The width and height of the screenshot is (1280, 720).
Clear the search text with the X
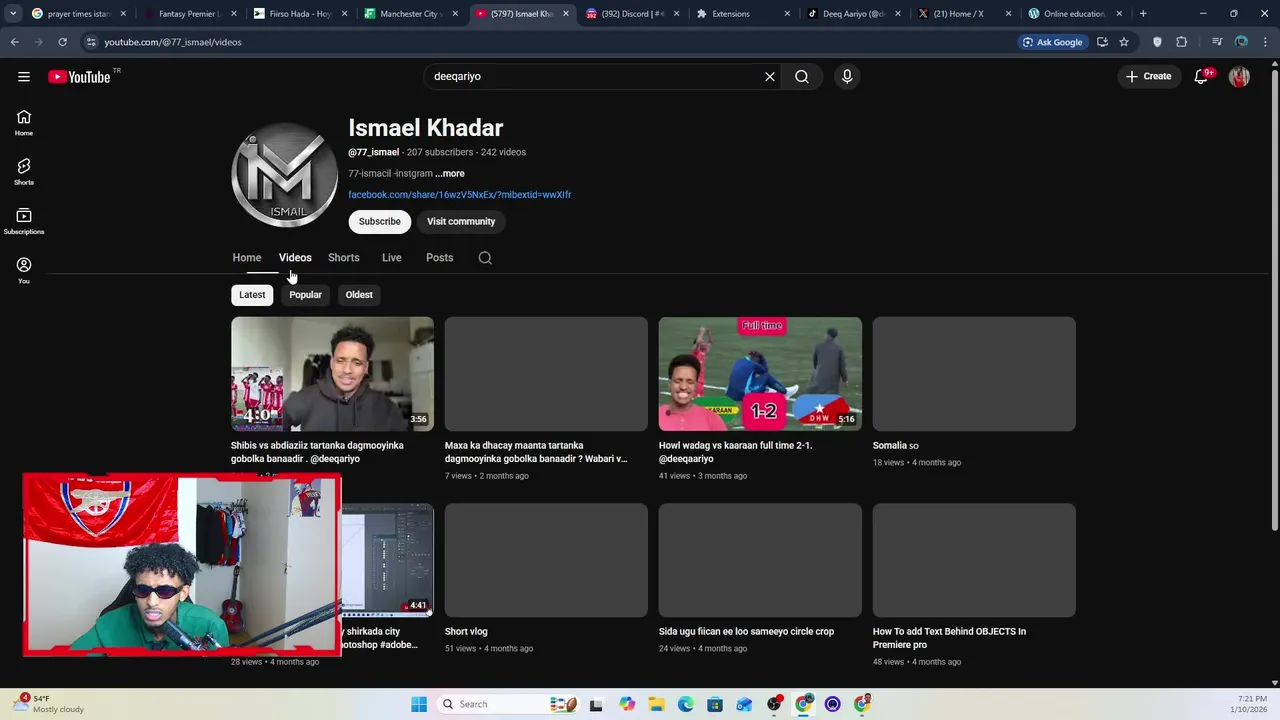[770, 76]
